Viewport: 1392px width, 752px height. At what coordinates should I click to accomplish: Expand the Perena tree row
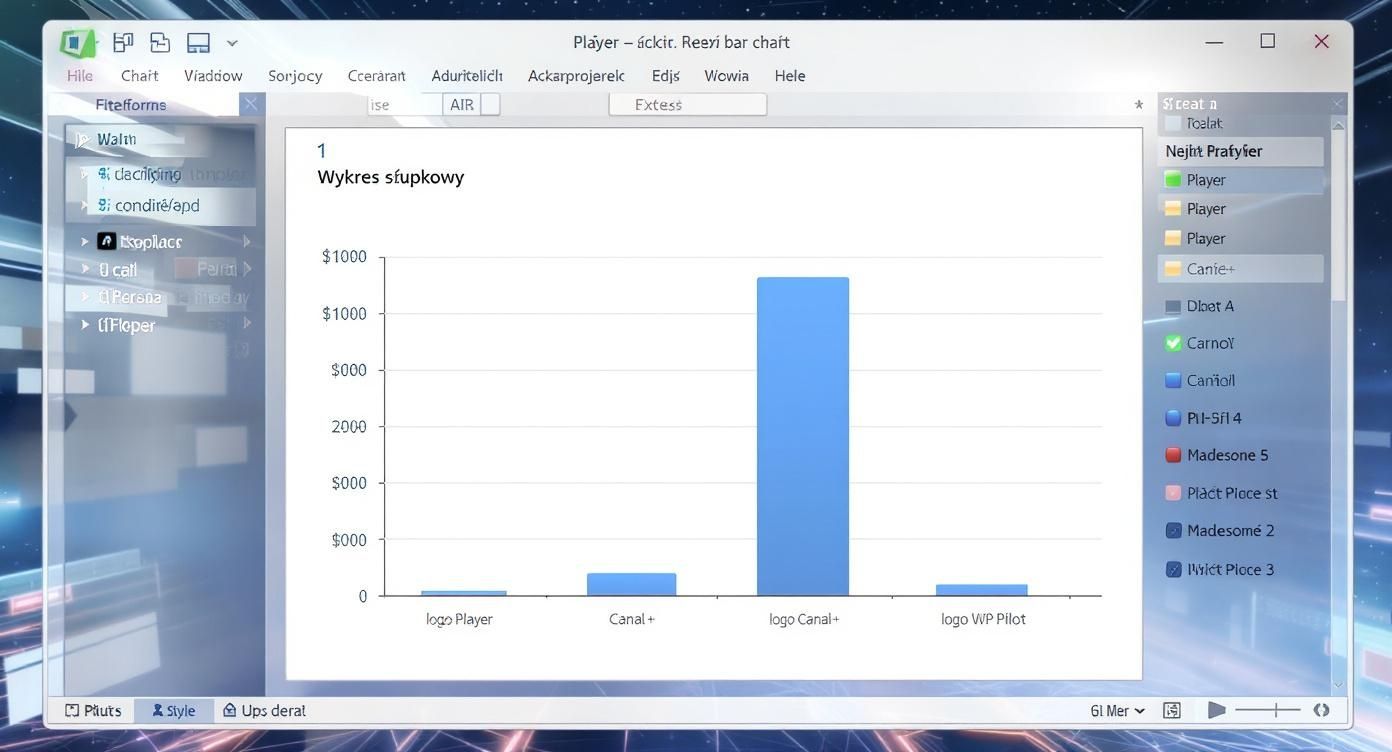point(85,297)
